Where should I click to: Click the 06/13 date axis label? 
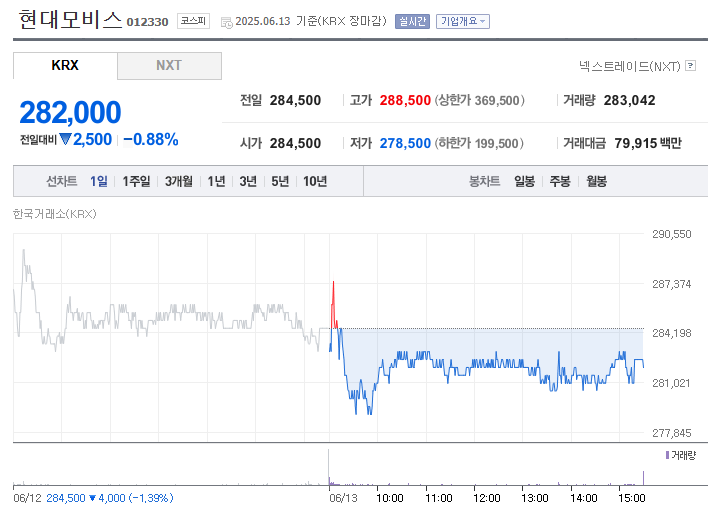pos(343,498)
